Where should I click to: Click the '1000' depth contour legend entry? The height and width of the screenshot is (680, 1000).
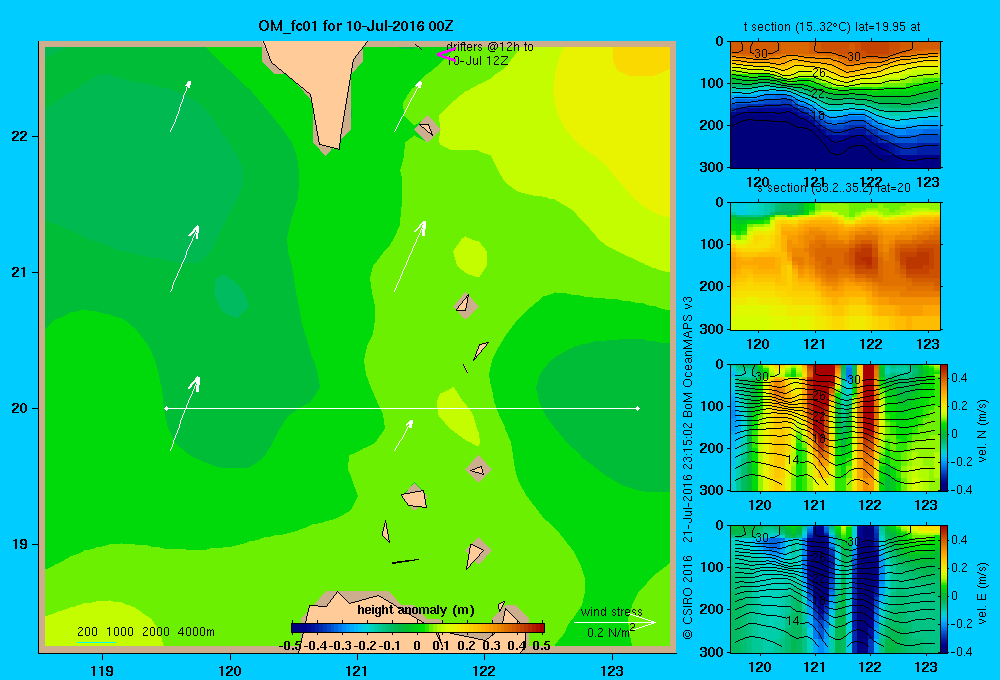click(x=120, y=632)
